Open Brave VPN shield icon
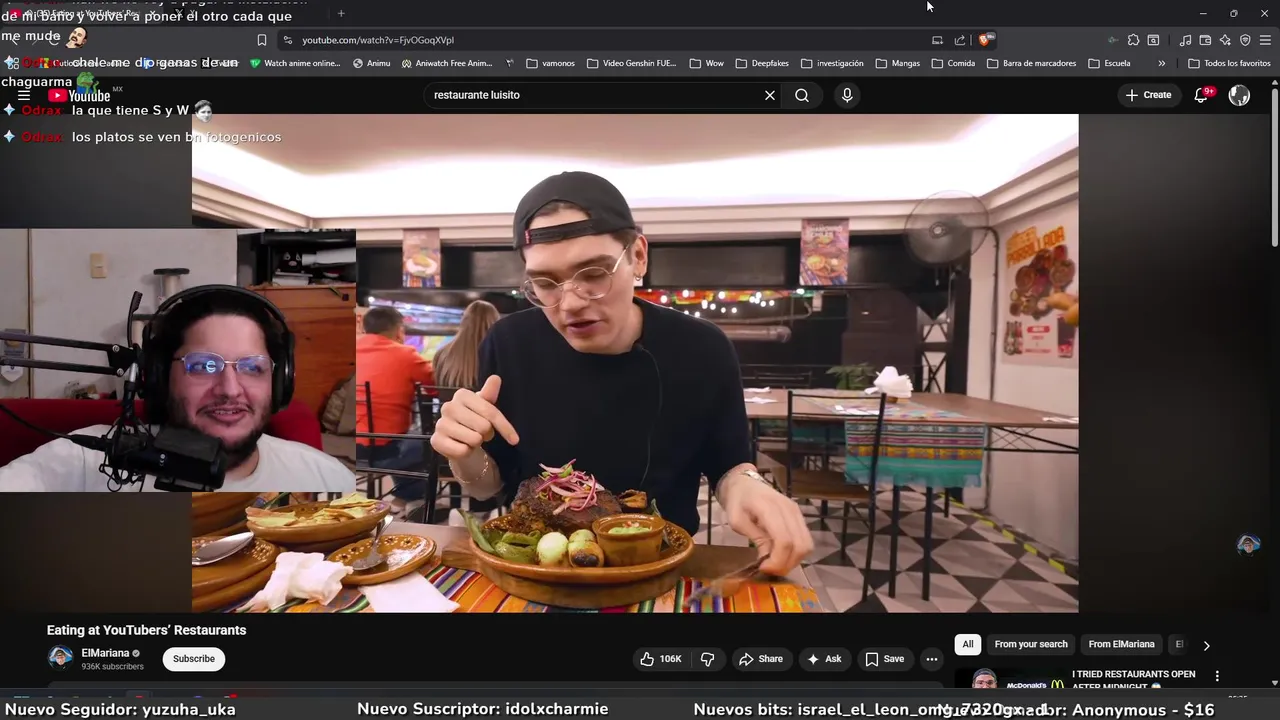This screenshot has width=1280, height=720. 1245,40
